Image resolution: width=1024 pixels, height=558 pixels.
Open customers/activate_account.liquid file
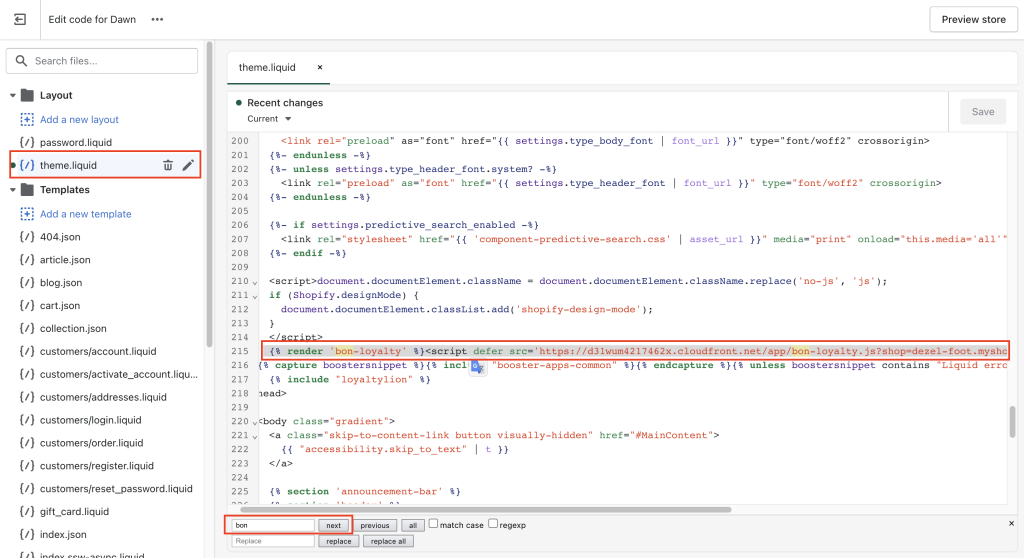click(x=118, y=374)
